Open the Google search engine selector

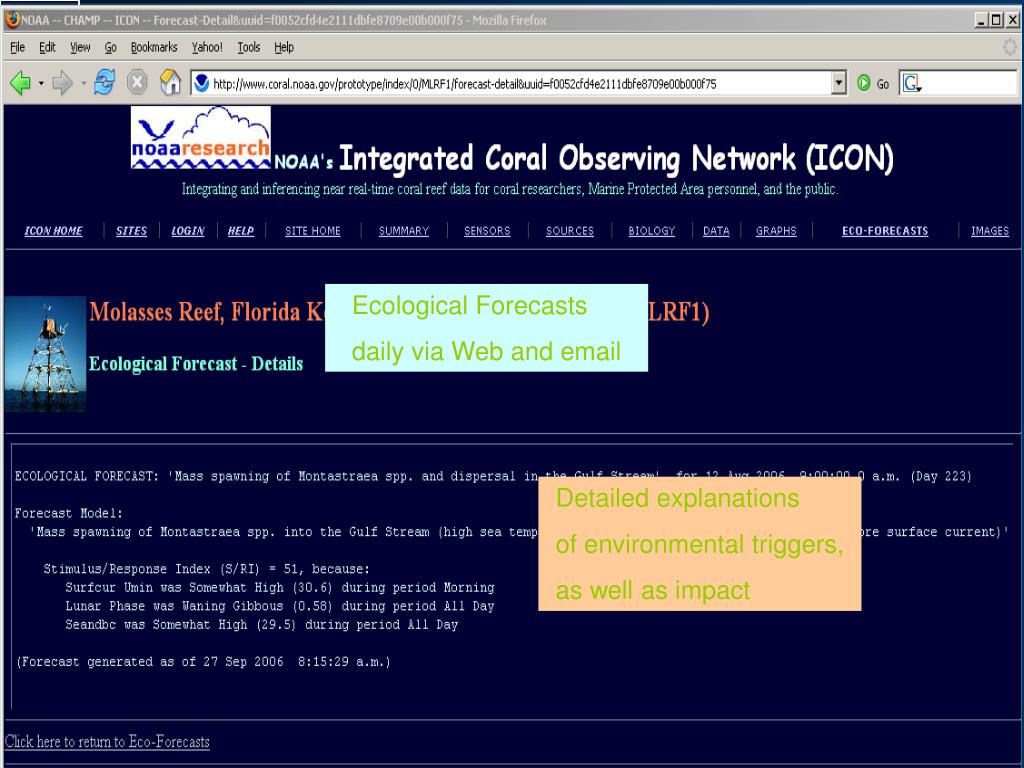coord(911,84)
